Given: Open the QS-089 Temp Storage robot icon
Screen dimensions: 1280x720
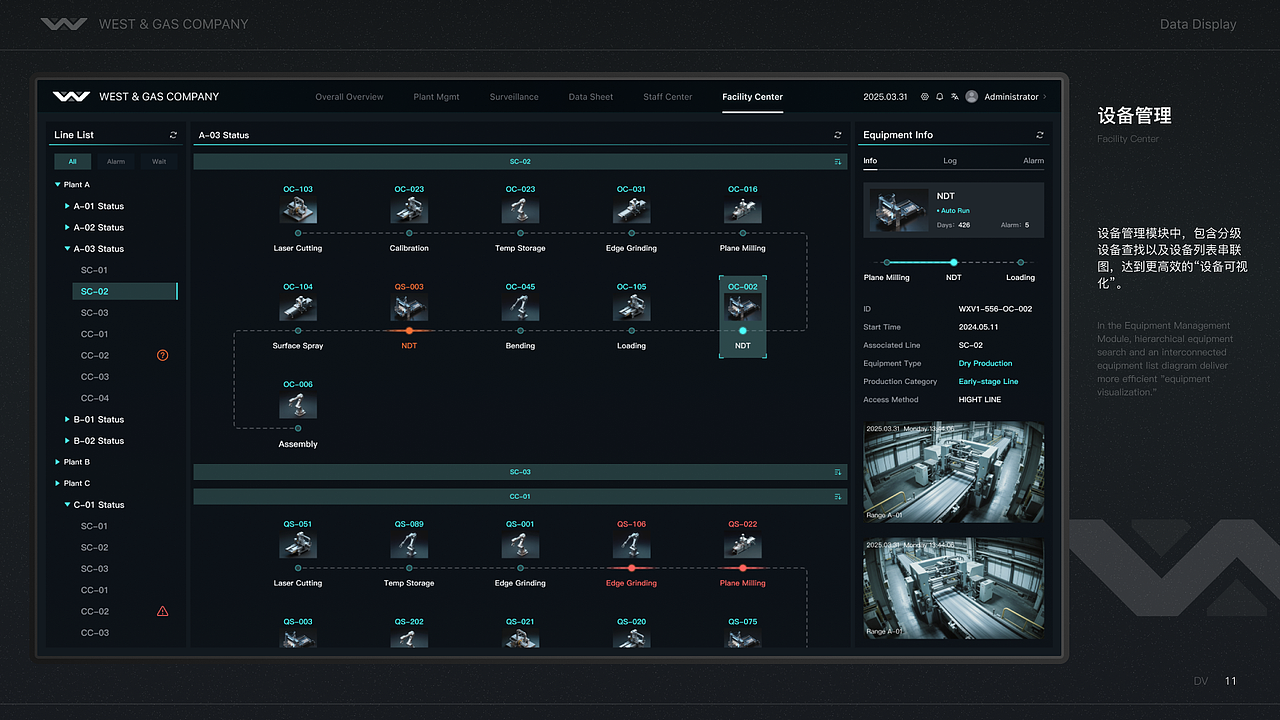Looking at the screenshot, I should (409, 544).
